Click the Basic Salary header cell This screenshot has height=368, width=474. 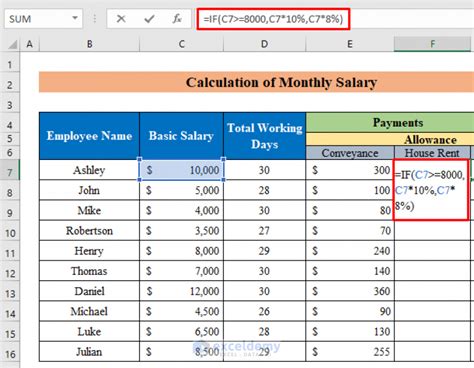pyautogui.click(x=181, y=136)
